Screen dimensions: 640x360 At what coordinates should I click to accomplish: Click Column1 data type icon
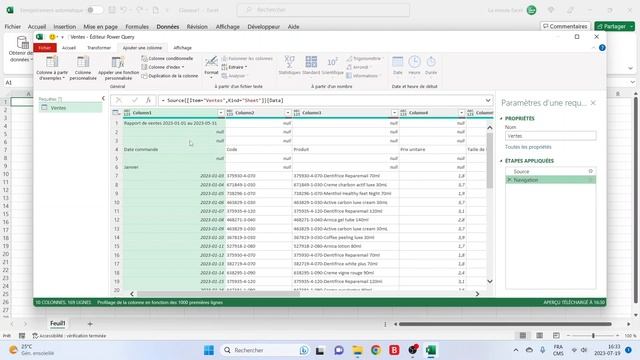(127, 113)
